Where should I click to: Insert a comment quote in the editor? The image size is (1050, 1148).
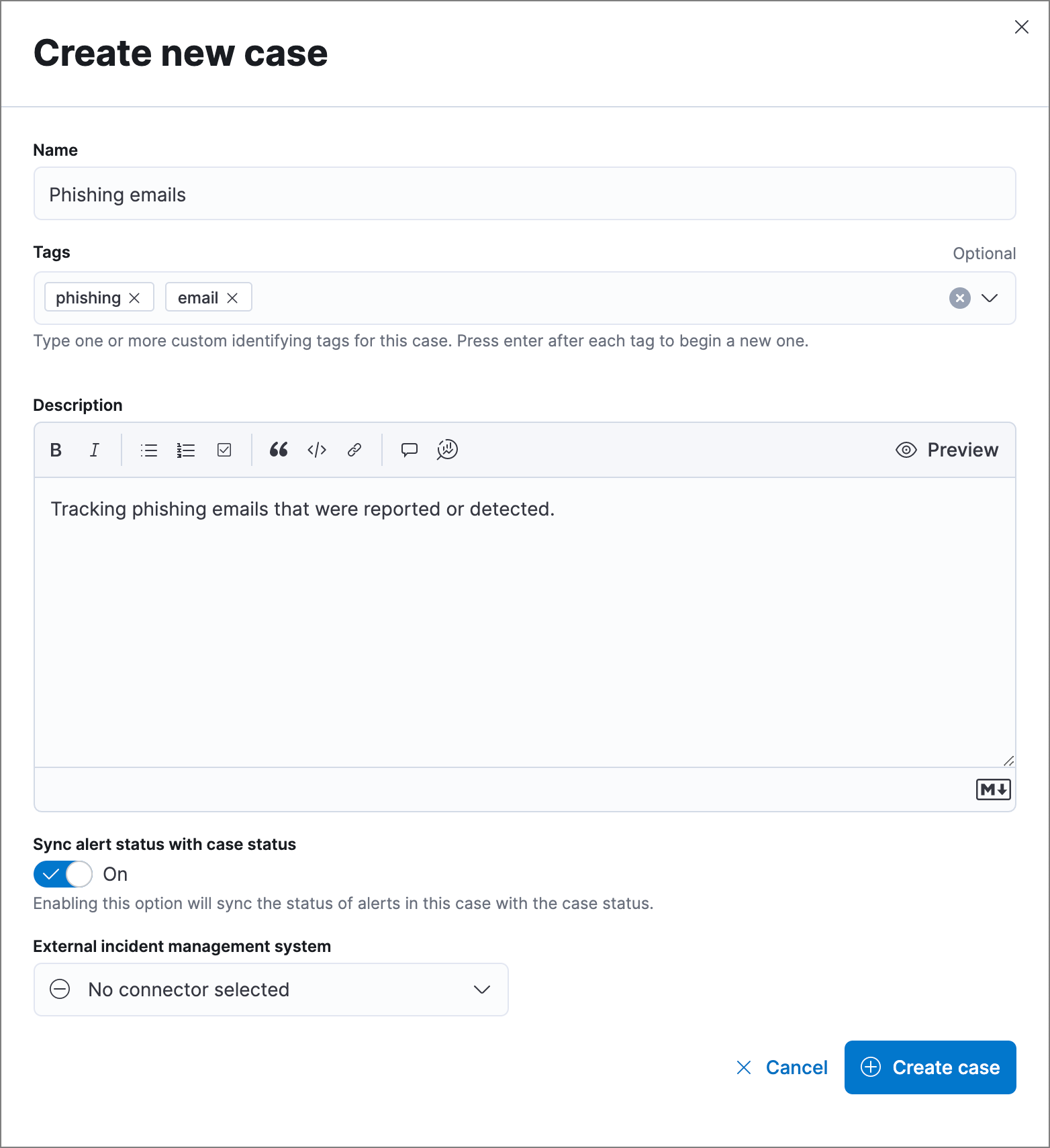coord(409,450)
